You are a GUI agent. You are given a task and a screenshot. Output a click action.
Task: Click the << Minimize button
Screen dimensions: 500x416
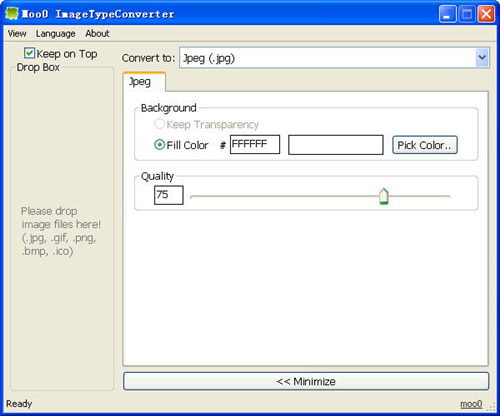pos(306,381)
